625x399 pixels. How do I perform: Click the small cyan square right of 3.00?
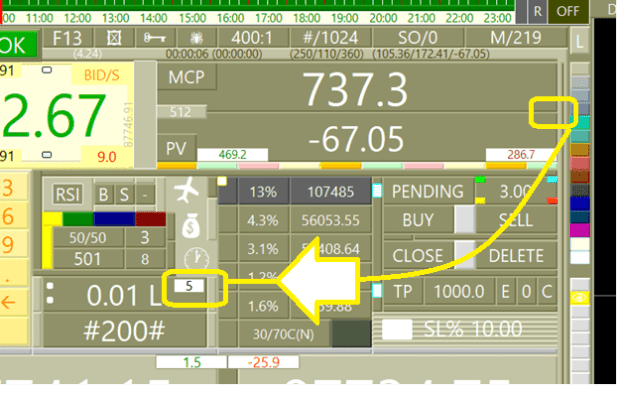pyautogui.click(x=552, y=180)
